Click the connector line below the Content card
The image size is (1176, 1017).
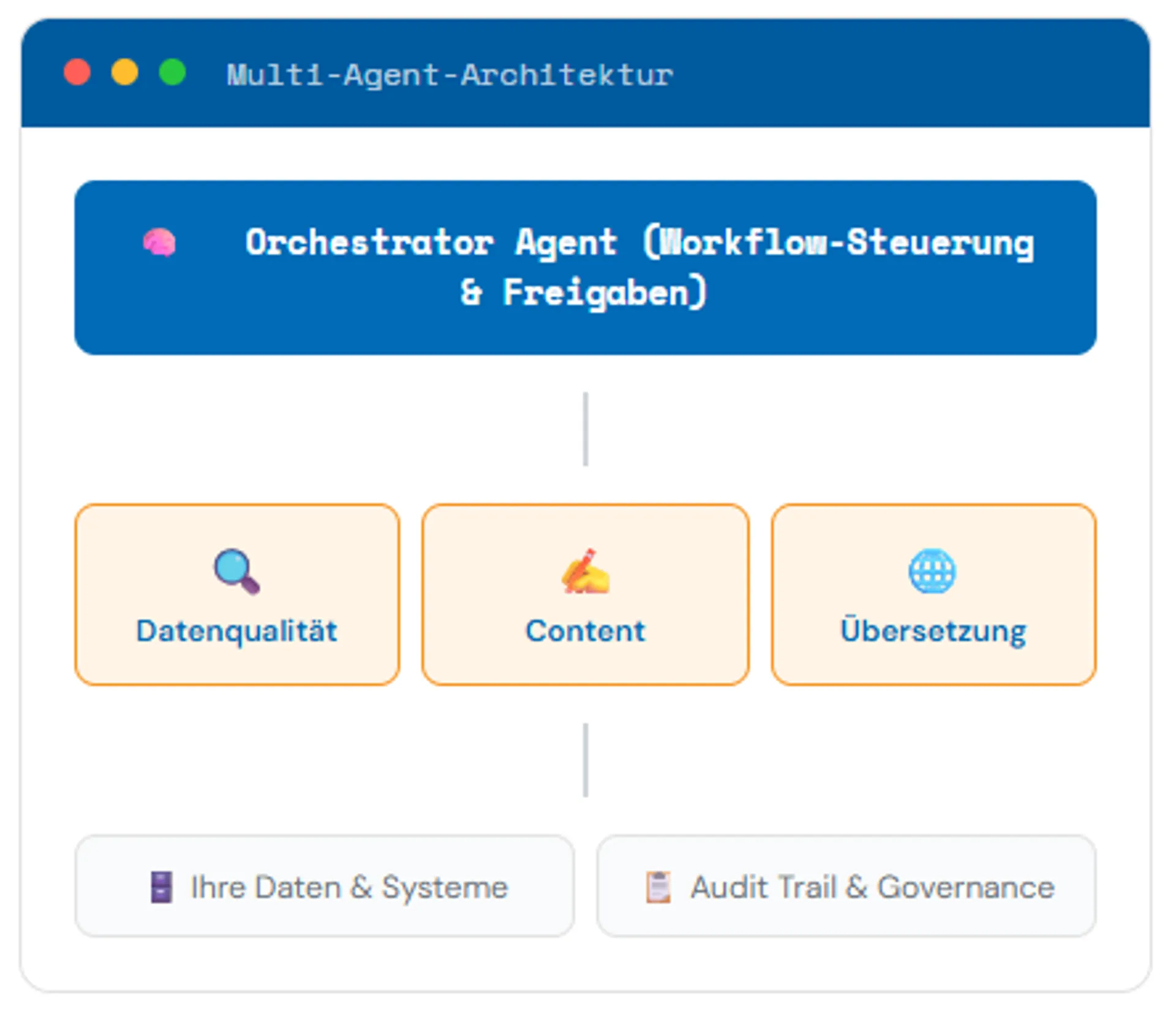pos(586,760)
